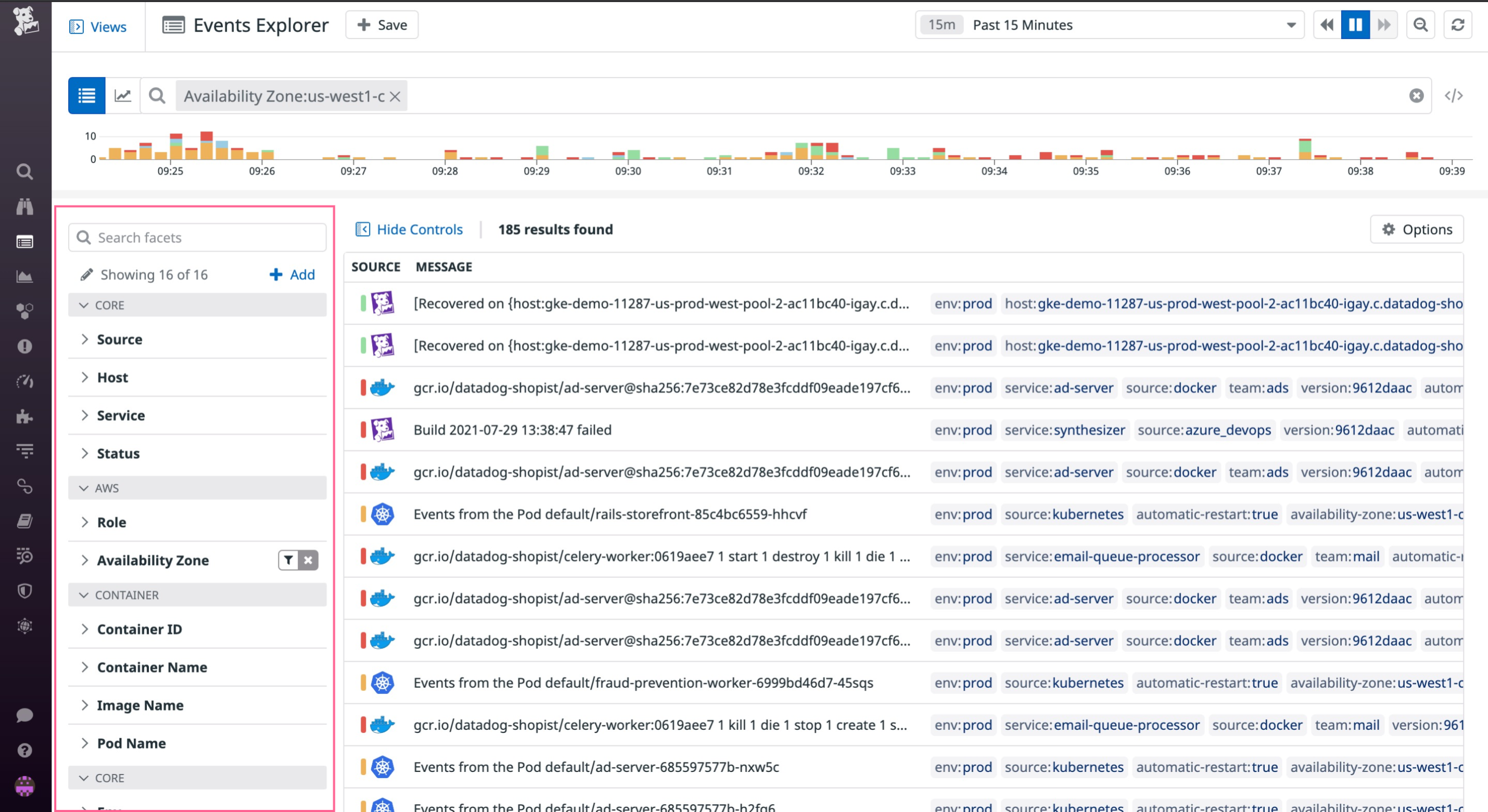Open rails-storefront-85c4bc6559-hhcvf pod event row

tap(904, 514)
